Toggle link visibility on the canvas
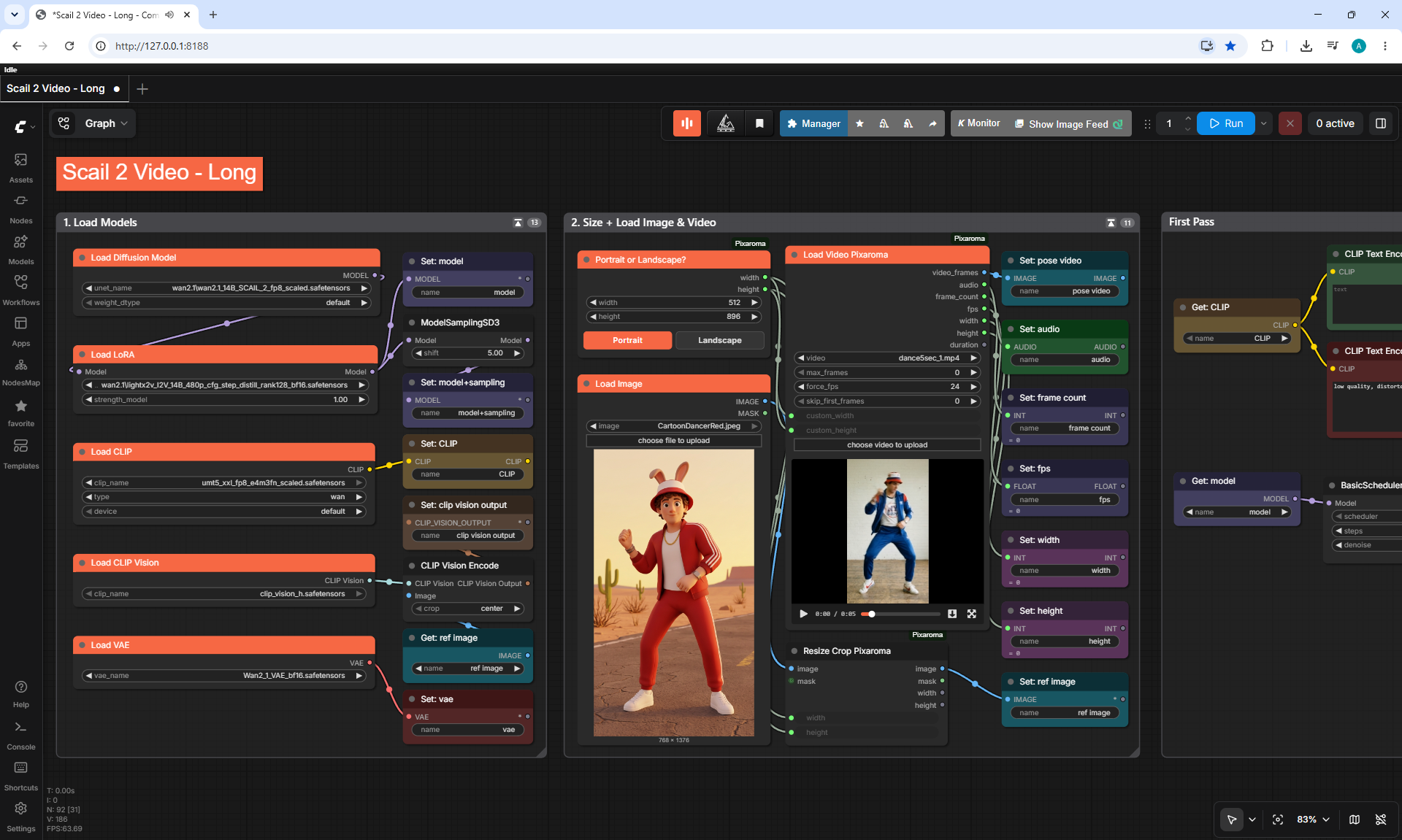The height and width of the screenshot is (840, 1402). [x=1381, y=820]
